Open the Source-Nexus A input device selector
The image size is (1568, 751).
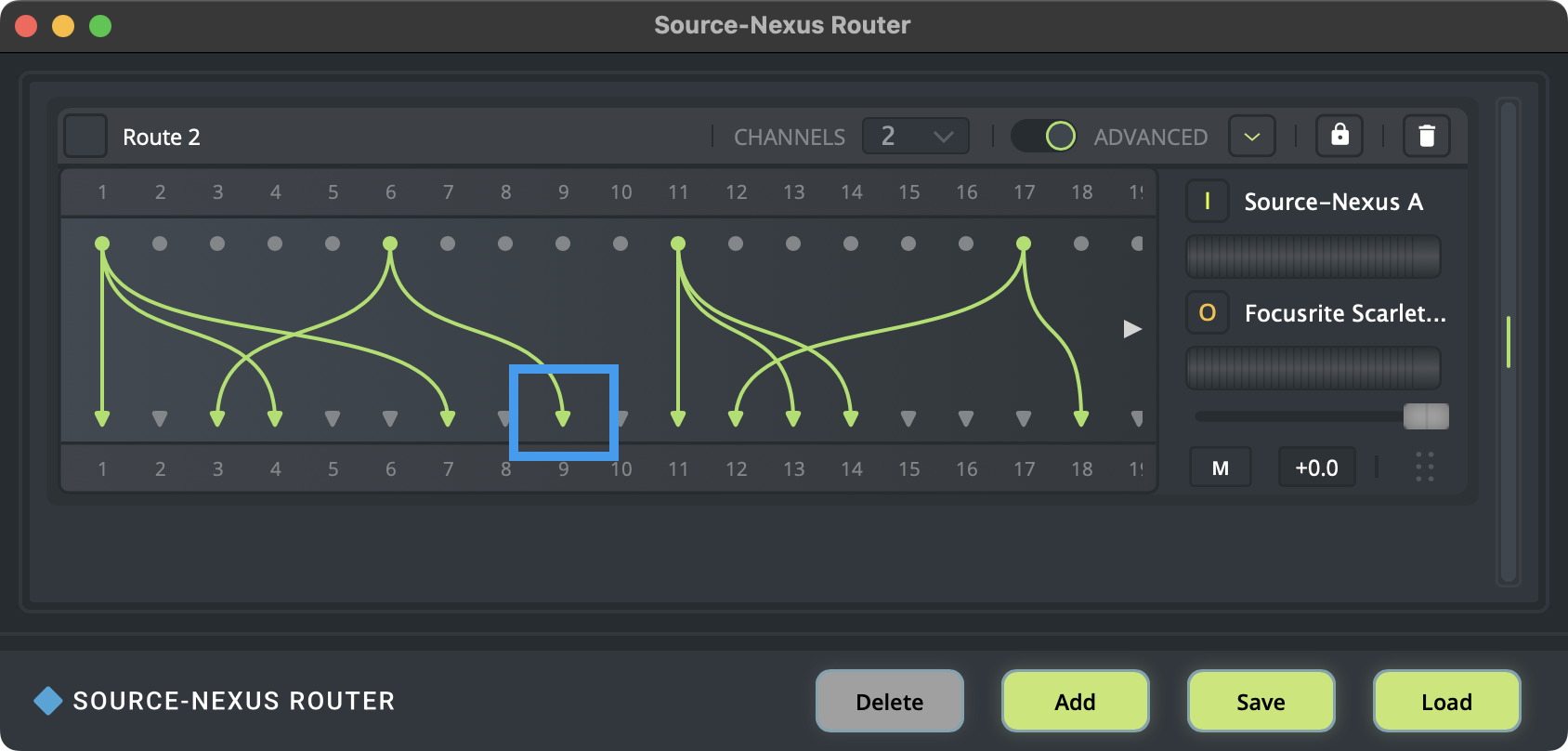[1332, 202]
